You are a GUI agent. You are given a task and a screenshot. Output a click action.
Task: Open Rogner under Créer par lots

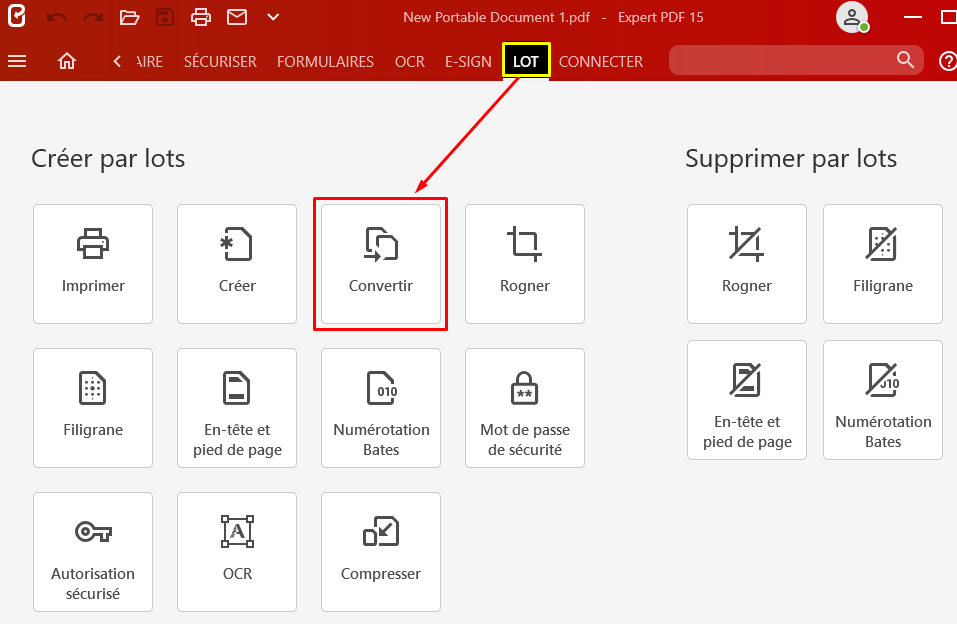tap(525, 264)
